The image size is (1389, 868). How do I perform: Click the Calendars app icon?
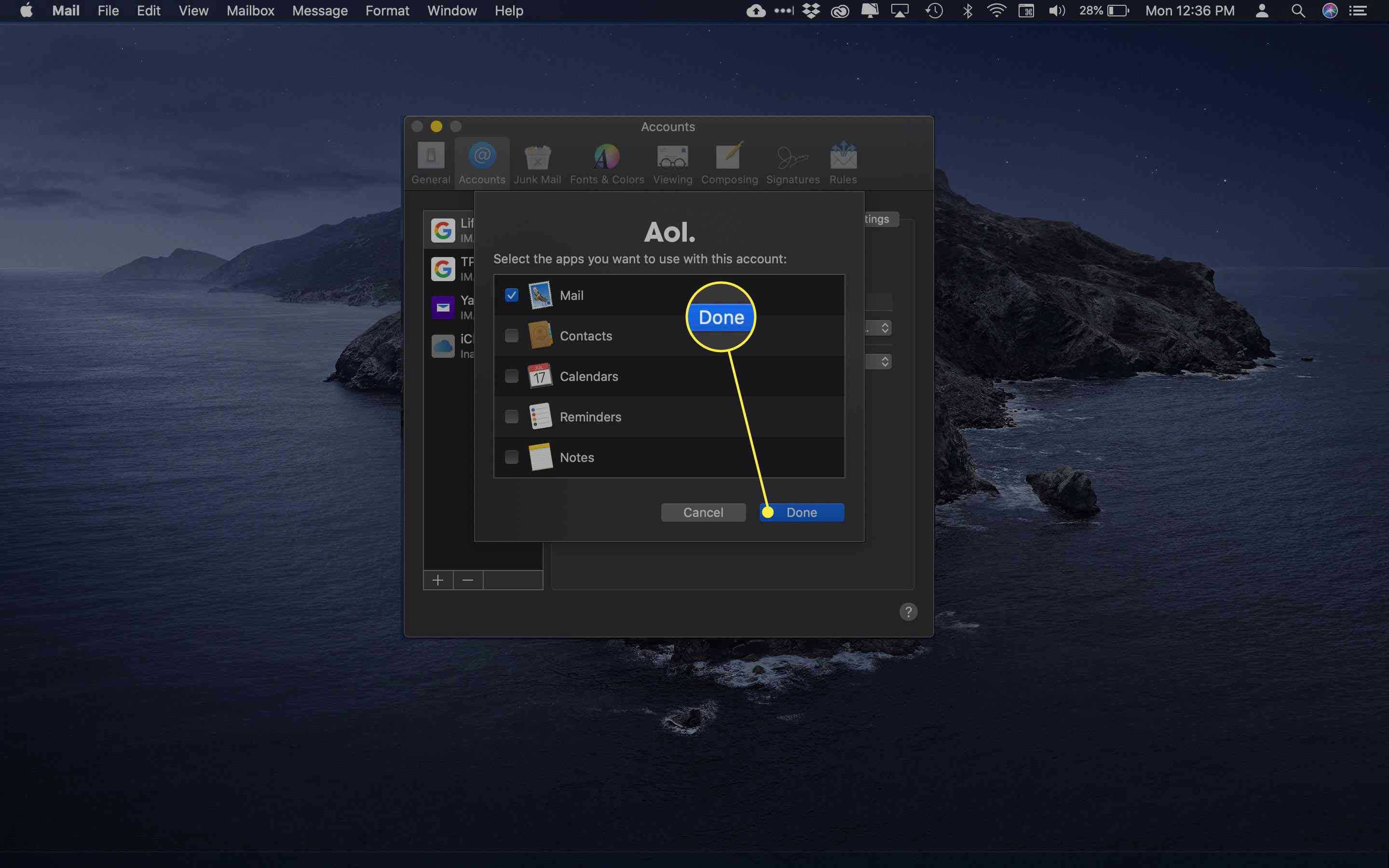[540, 376]
